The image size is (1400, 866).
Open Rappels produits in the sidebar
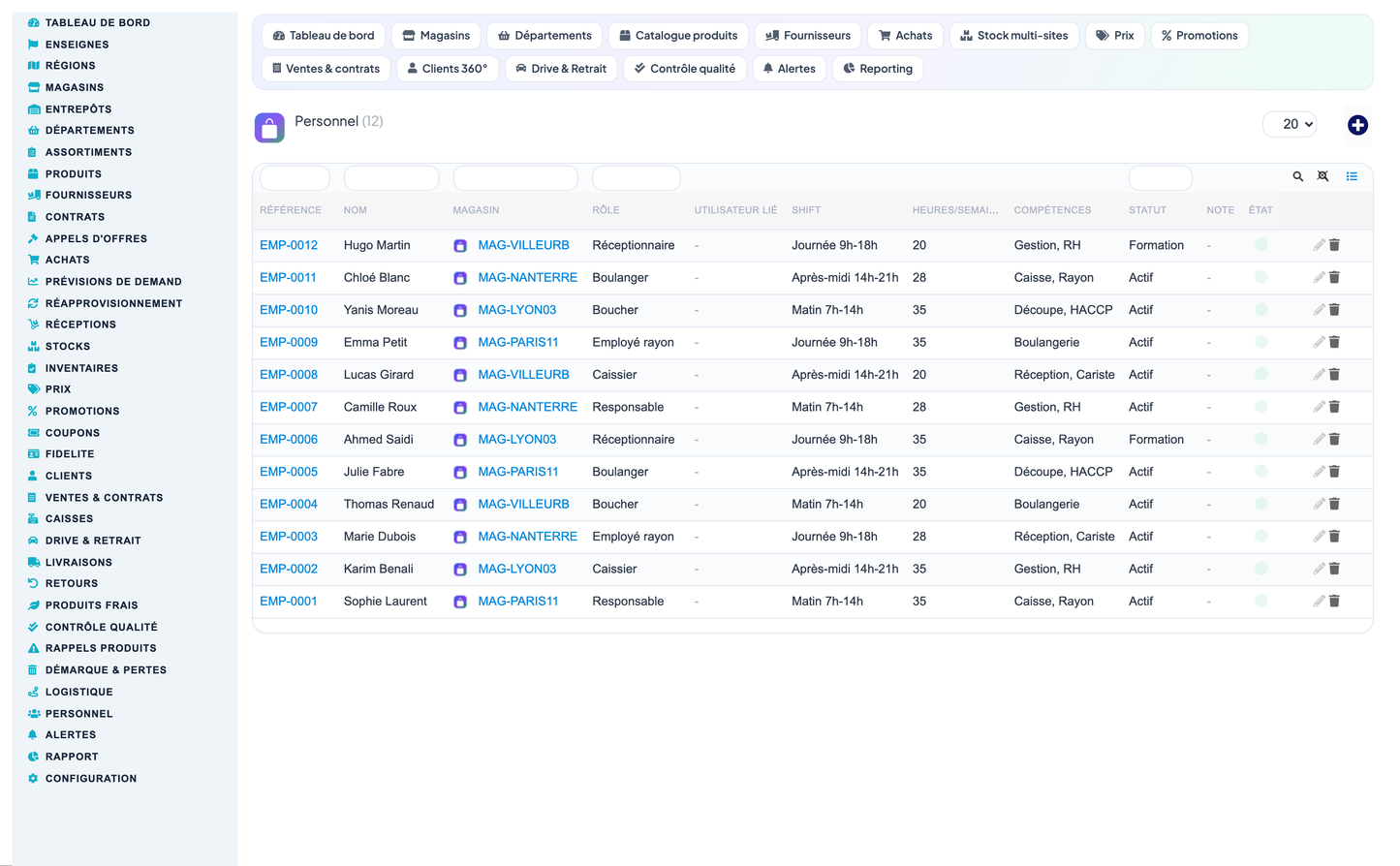coord(101,649)
